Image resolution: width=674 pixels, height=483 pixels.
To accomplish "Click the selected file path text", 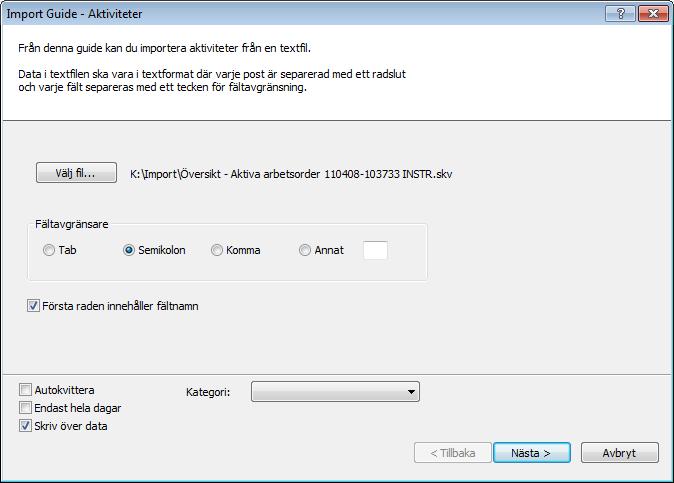I will point(291,174).
